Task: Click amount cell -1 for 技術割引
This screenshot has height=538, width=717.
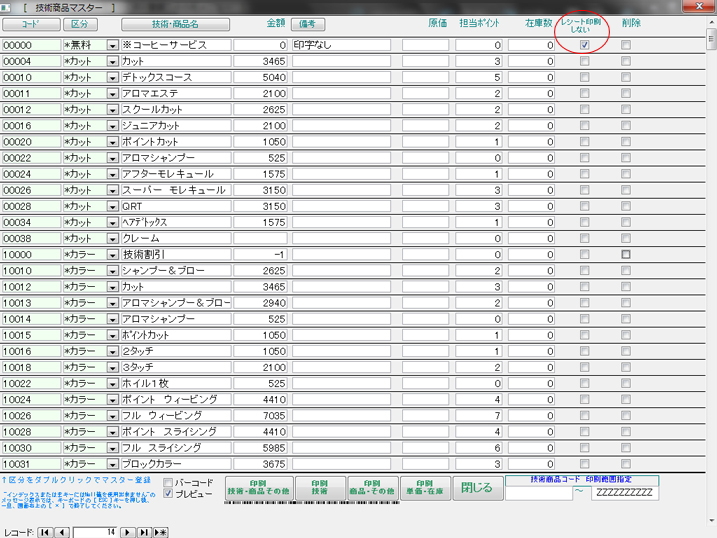Action: 260,255
